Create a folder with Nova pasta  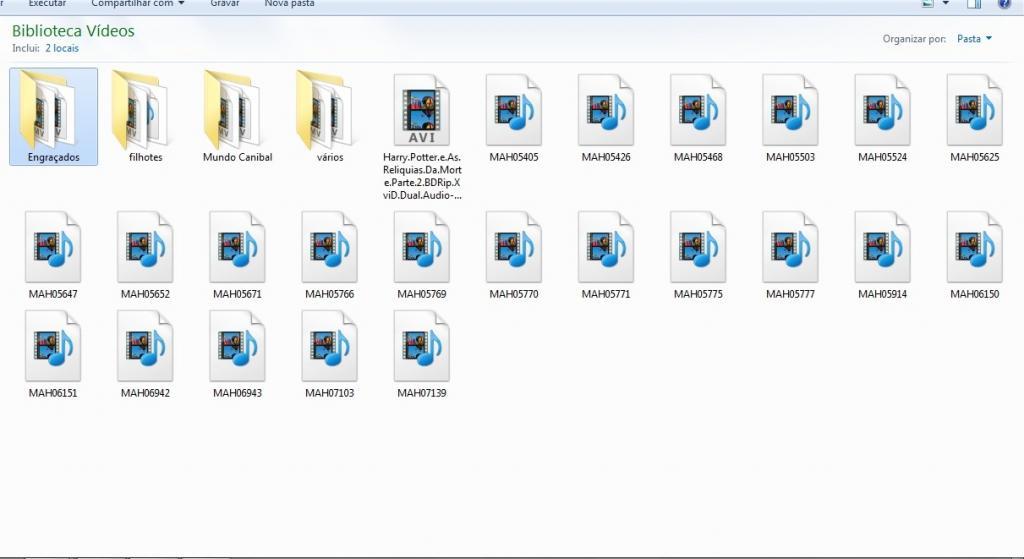[289, 4]
